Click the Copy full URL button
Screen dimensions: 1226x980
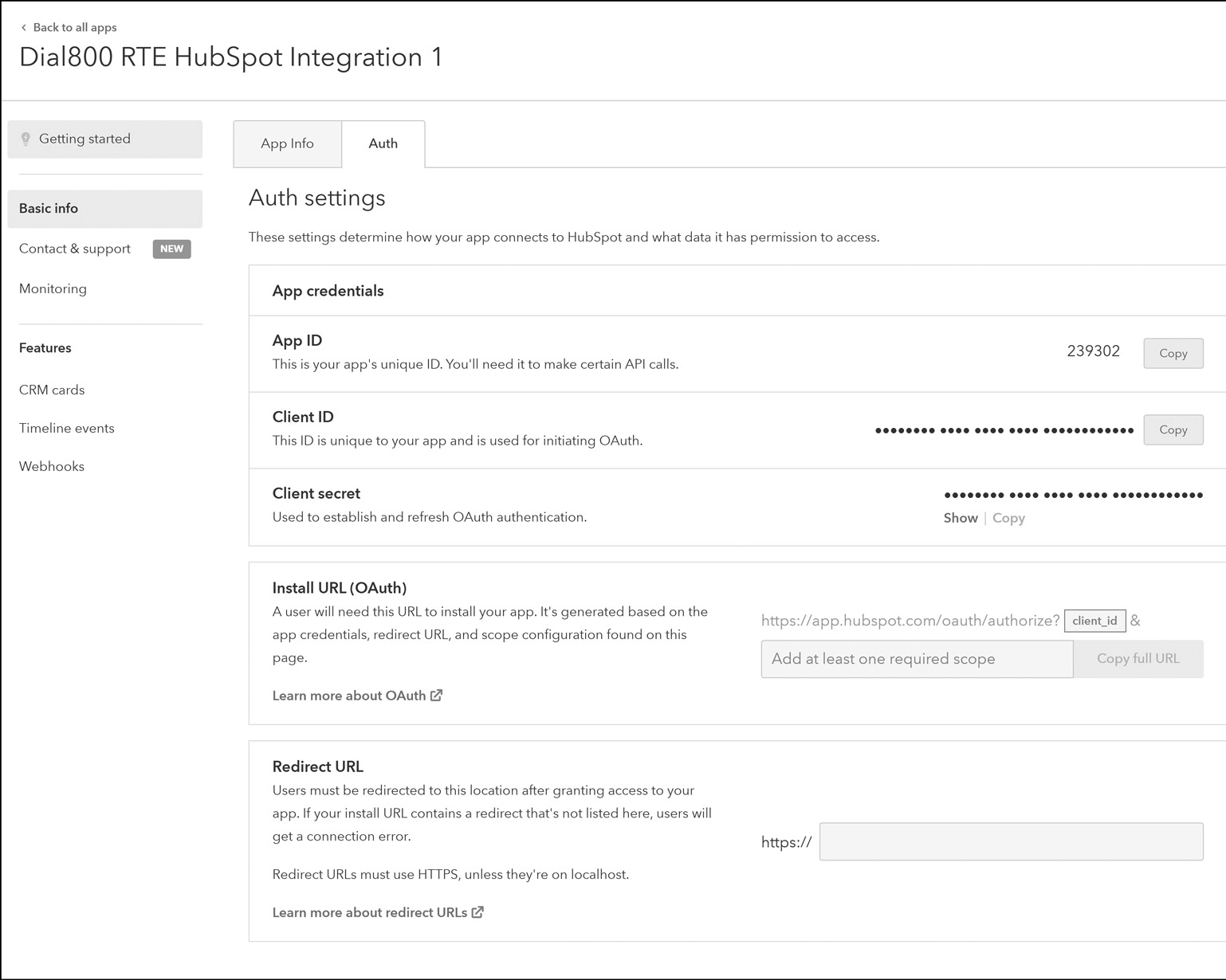point(1138,659)
